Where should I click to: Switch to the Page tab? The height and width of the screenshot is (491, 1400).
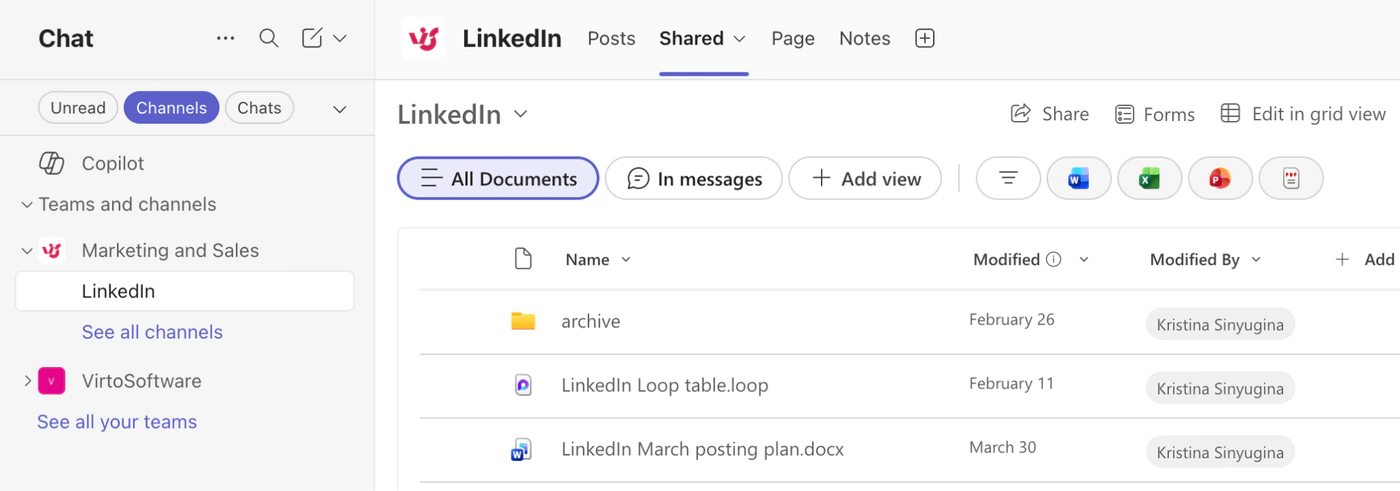(x=793, y=38)
